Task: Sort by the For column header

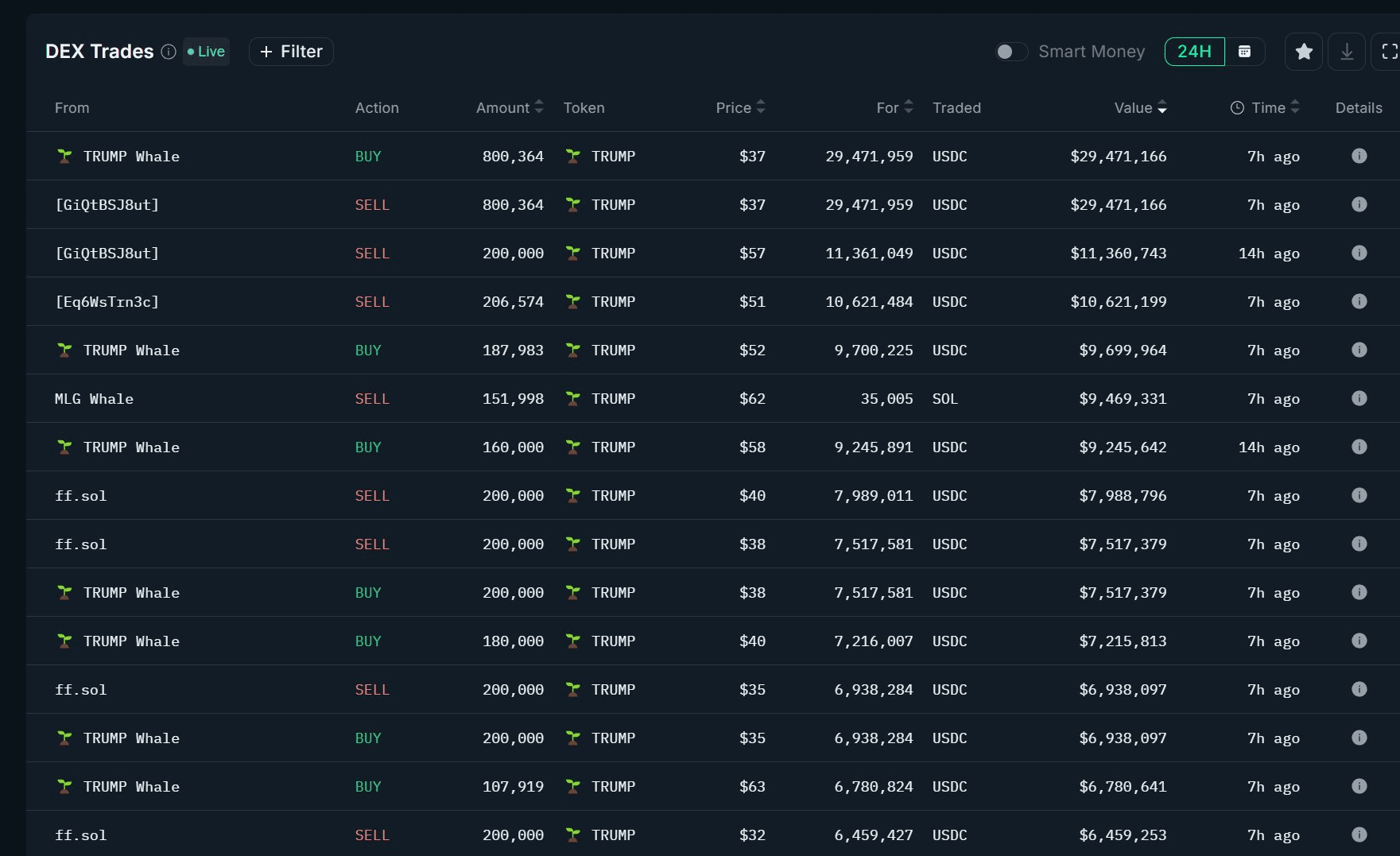Action: coord(894,107)
